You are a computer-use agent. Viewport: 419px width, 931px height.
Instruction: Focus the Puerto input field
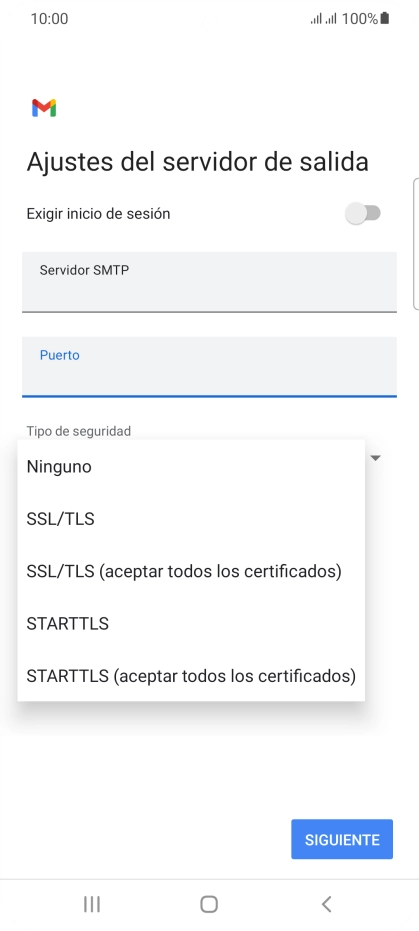(210, 366)
